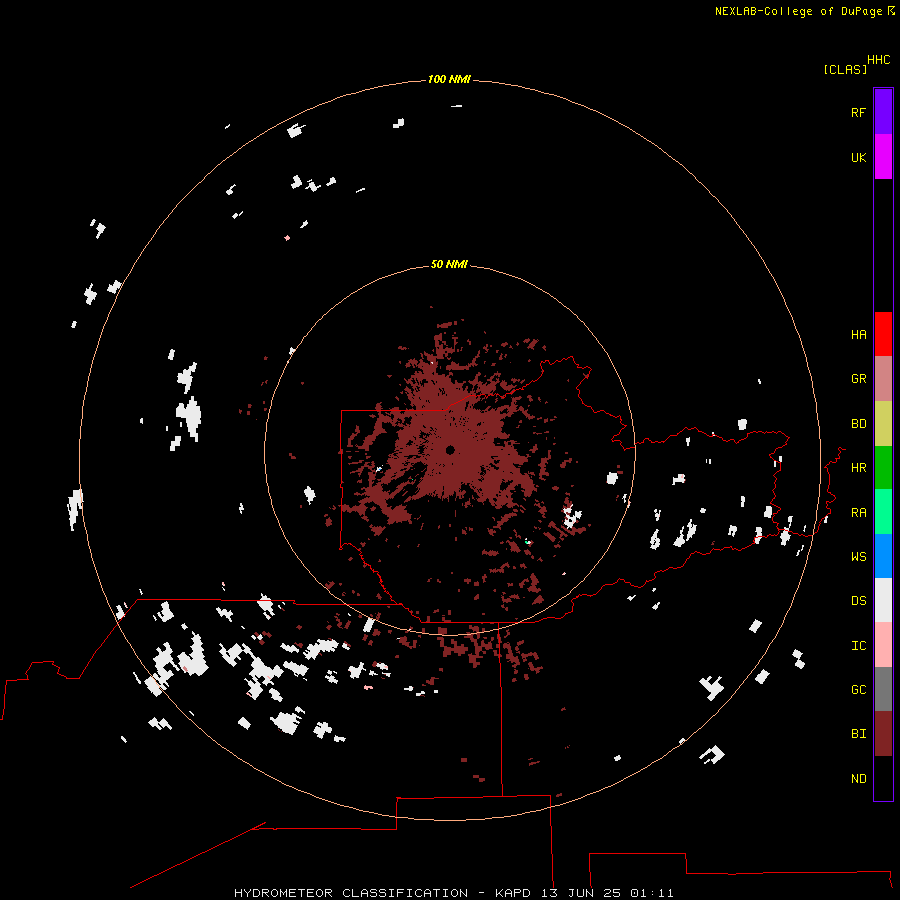Pick the yellow BD legend swatch
The image size is (900, 900).
(883, 423)
